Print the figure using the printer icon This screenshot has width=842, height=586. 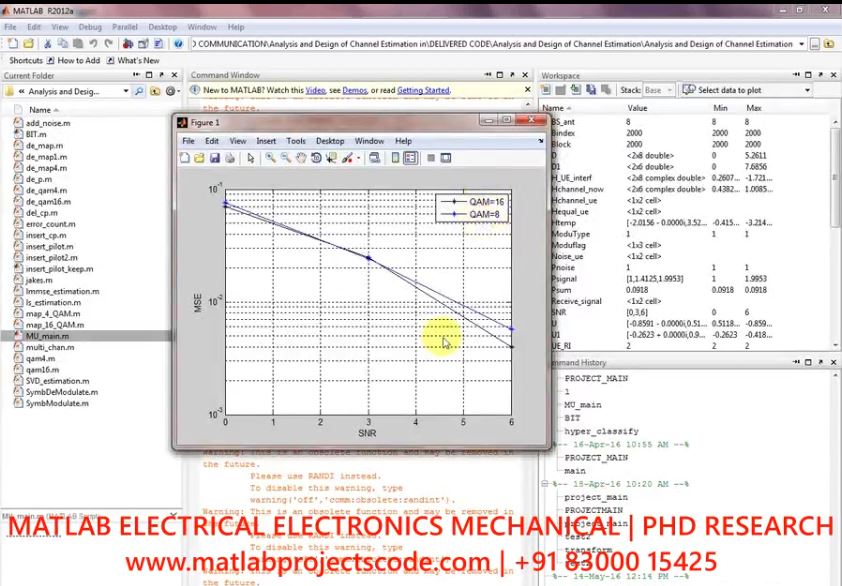point(229,158)
